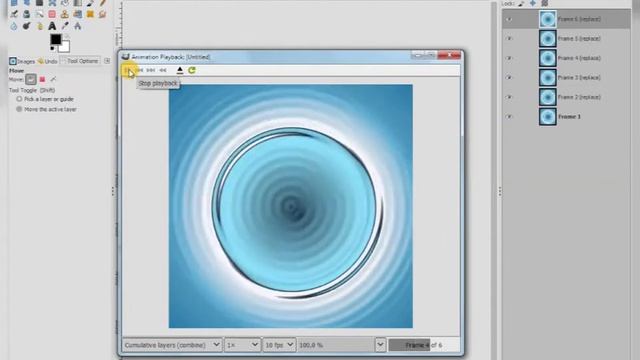Image resolution: width=640 pixels, height=360 pixels.
Task: Open Cumulative layers (combine) dropdown
Action: click(x=172, y=345)
